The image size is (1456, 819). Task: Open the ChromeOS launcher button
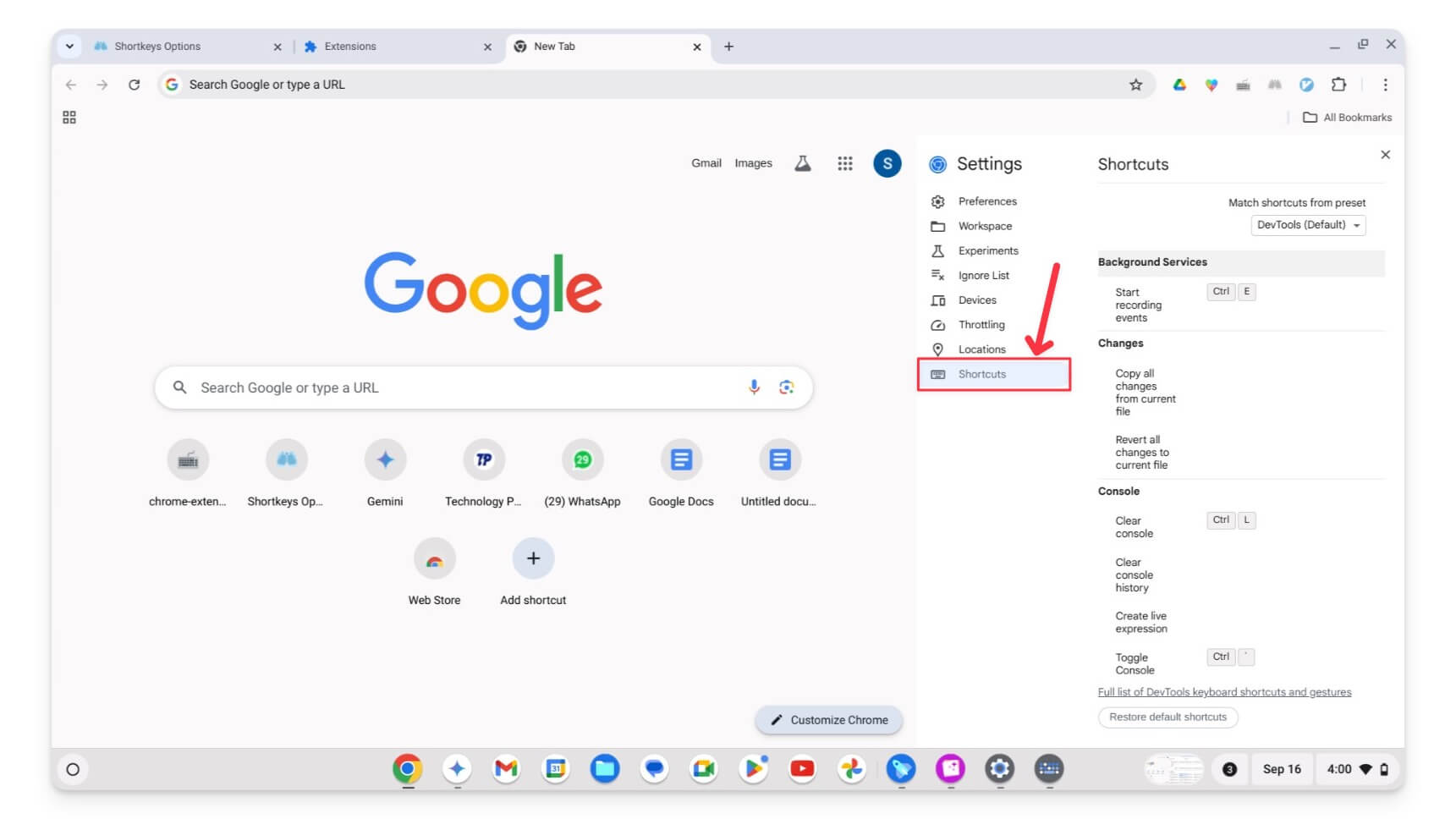pos(73,769)
